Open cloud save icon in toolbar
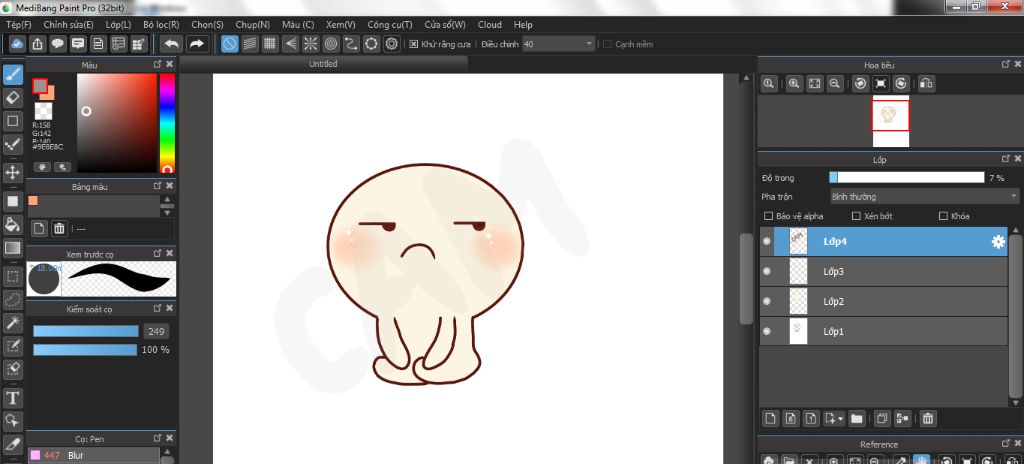Viewport: 1024px width, 464px height. [18, 44]
